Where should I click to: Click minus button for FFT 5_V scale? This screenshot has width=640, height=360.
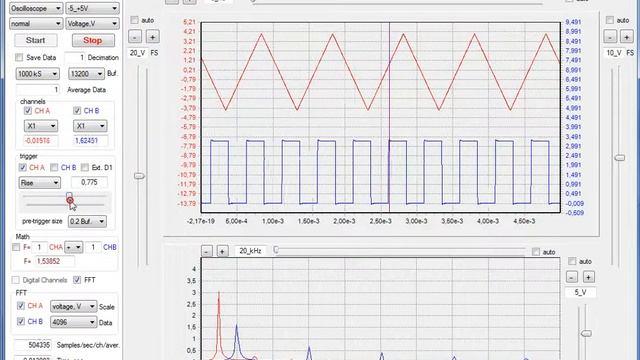tap(572, 277)
